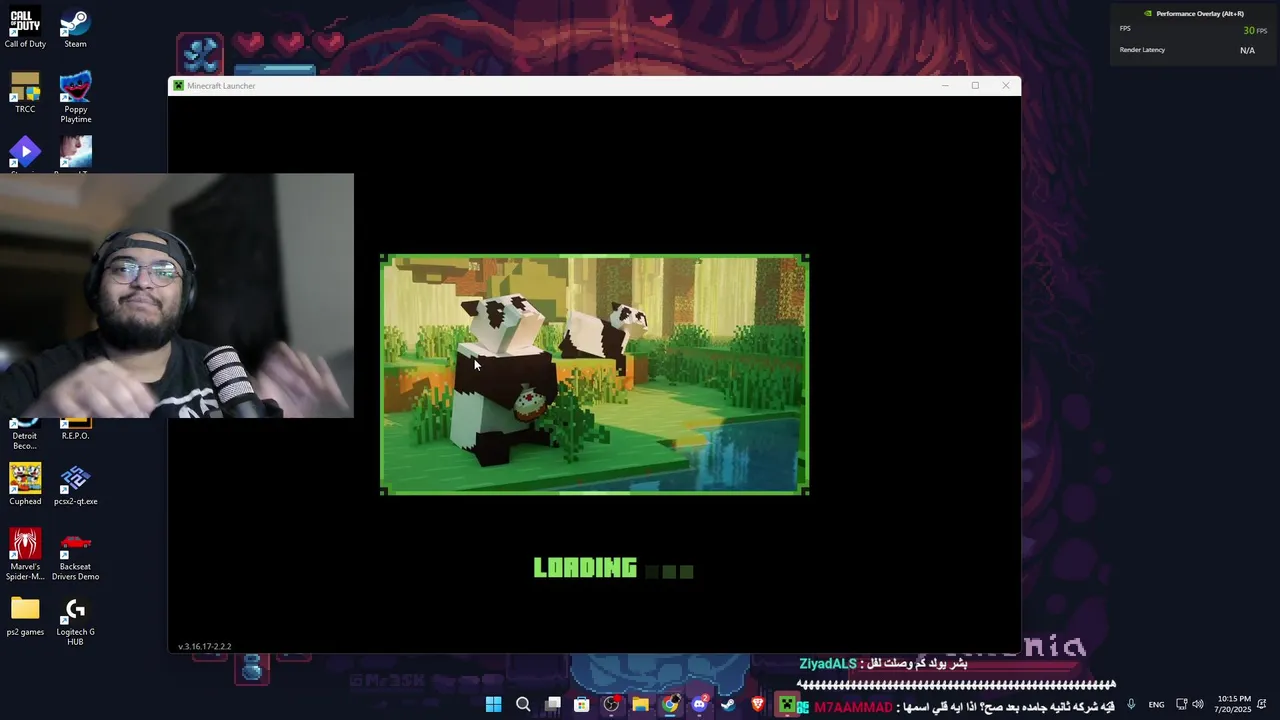Select the R.E.P.O. desktop icon
This screenshot has height=720, width=1280.
pyautogui.click(x=75, y=430)
